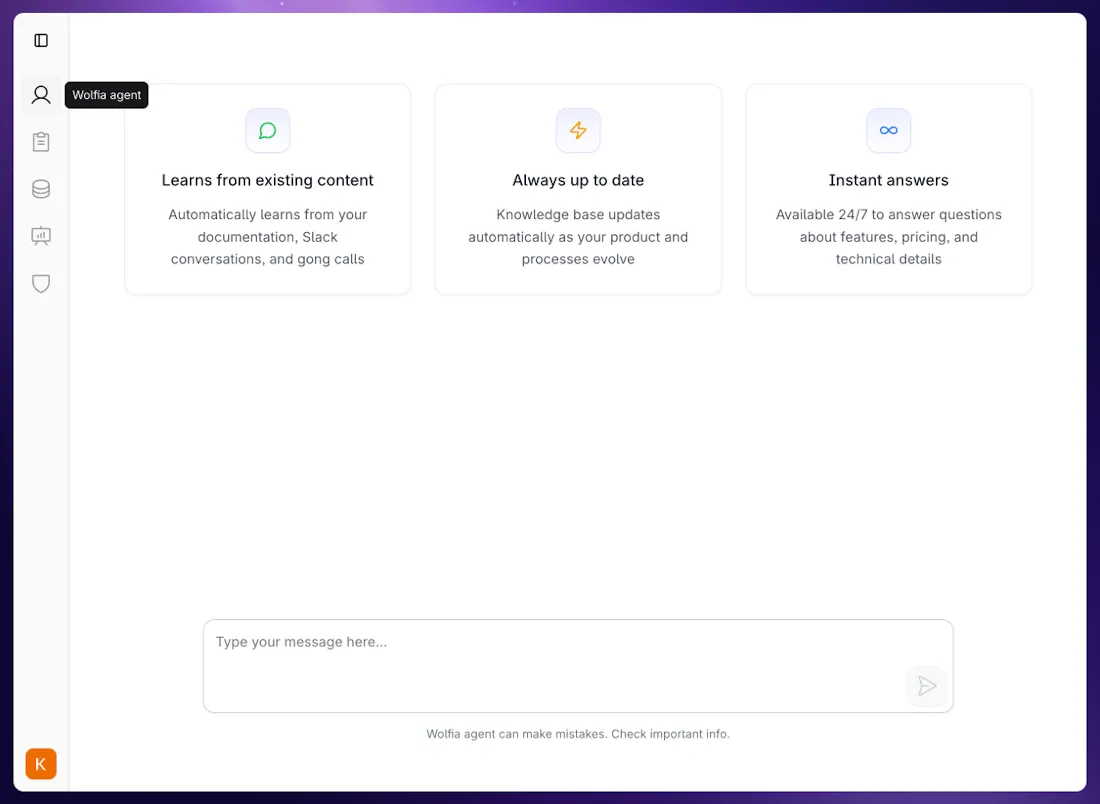This screenshot has height=804, width=1100.
Task: Open the clipboard icon in sidebar
Action: point(41,142)
